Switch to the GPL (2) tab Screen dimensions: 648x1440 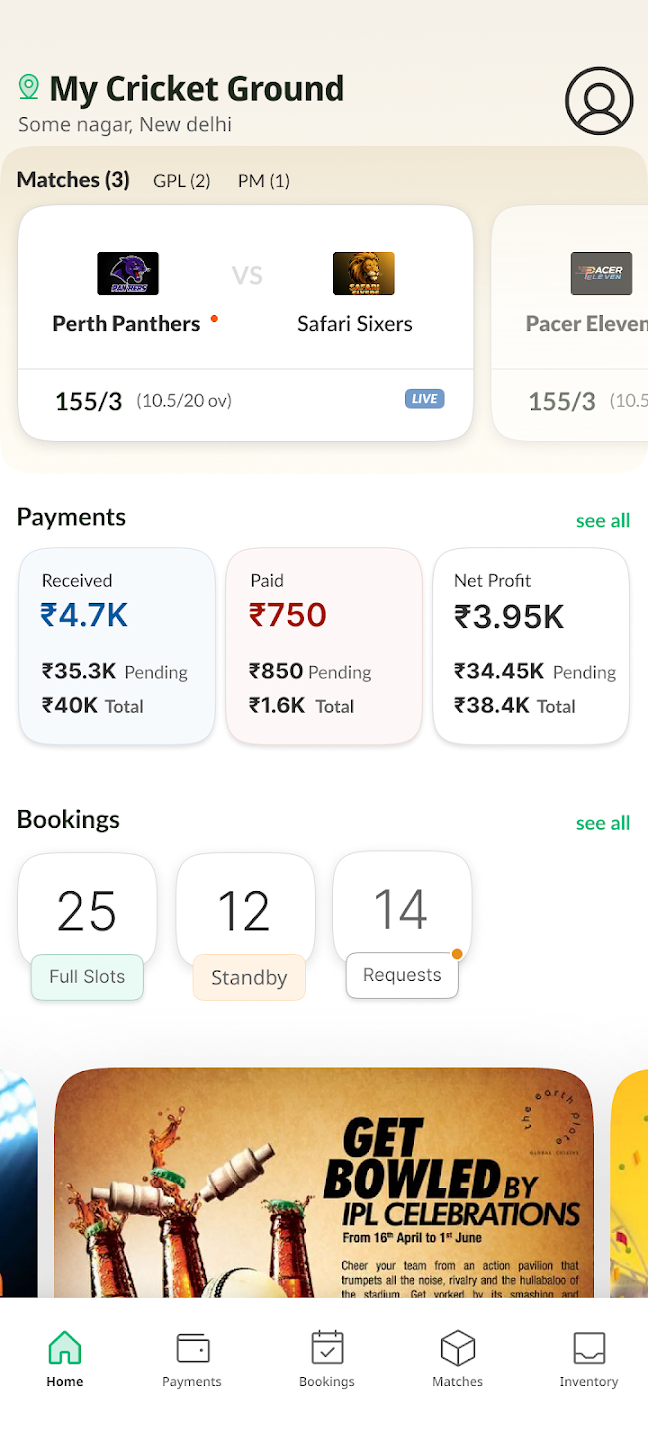point(181,181)
